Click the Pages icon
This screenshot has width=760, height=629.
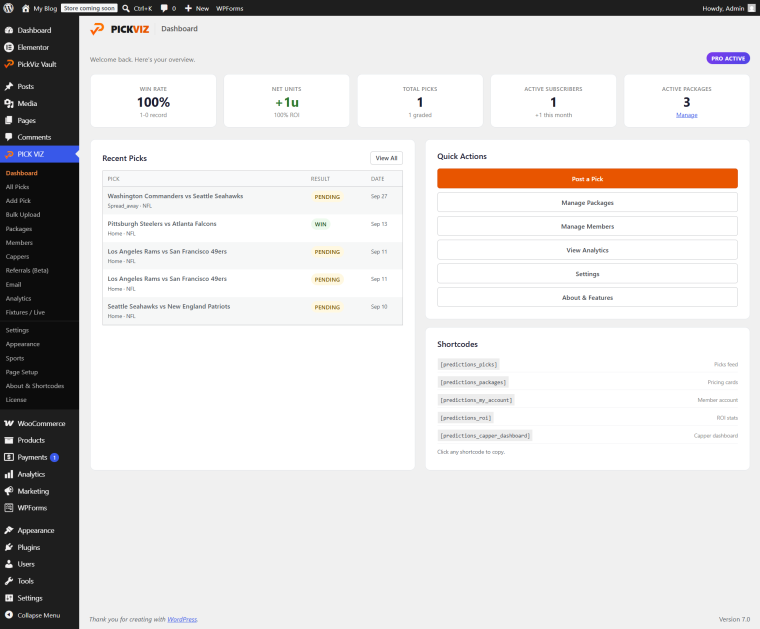click(x=9, y=120)
